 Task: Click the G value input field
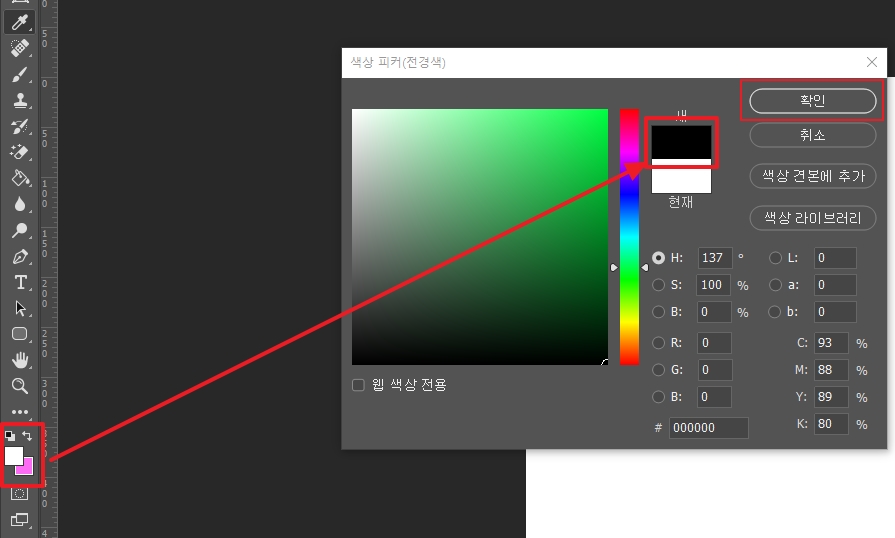coord(715,370)
